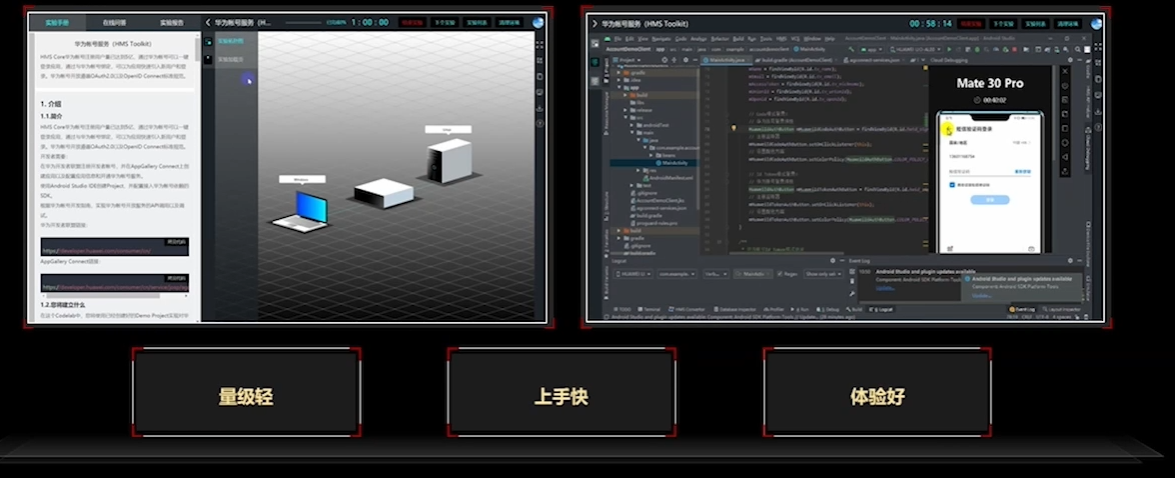Screen dimensions: 1175x478
Task: Click the laptop device in topology canvas
Action: tap(303, 210)
